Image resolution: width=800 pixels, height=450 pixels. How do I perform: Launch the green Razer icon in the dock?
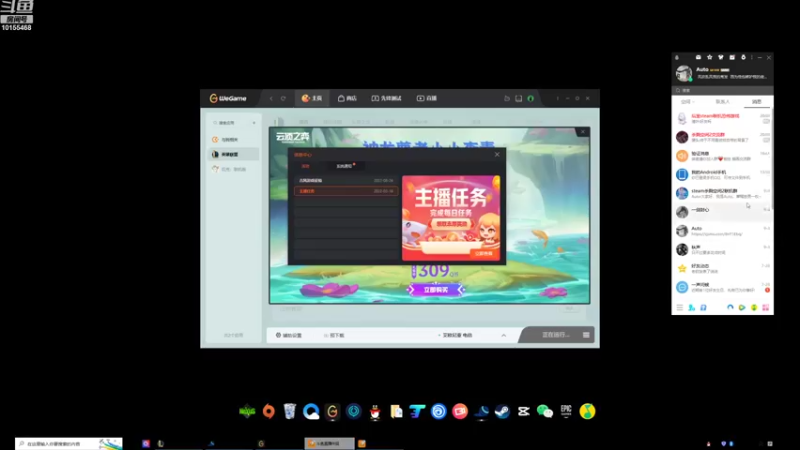tap(247, 411)
